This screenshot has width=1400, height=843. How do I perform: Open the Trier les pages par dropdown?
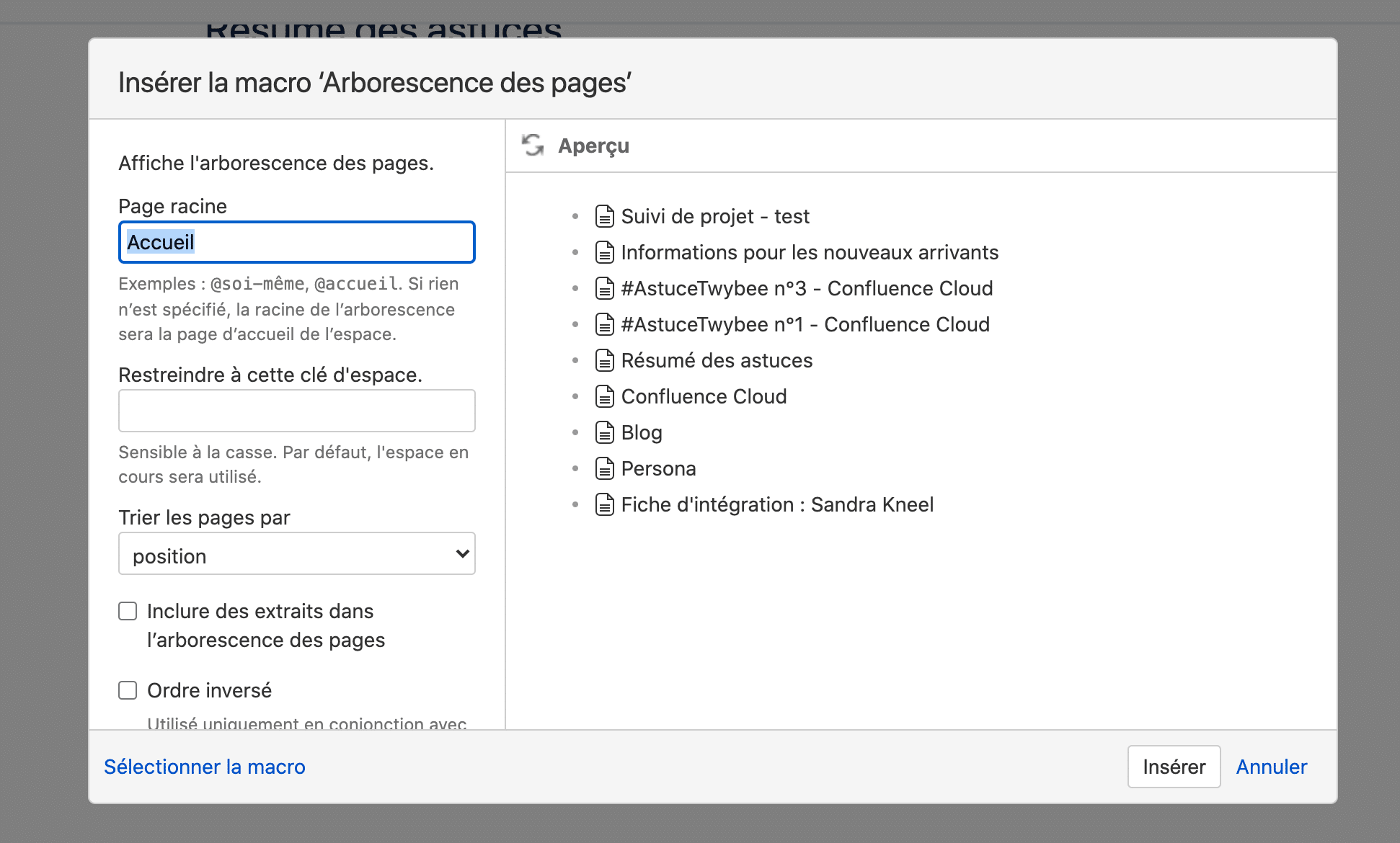click(297, 553)
